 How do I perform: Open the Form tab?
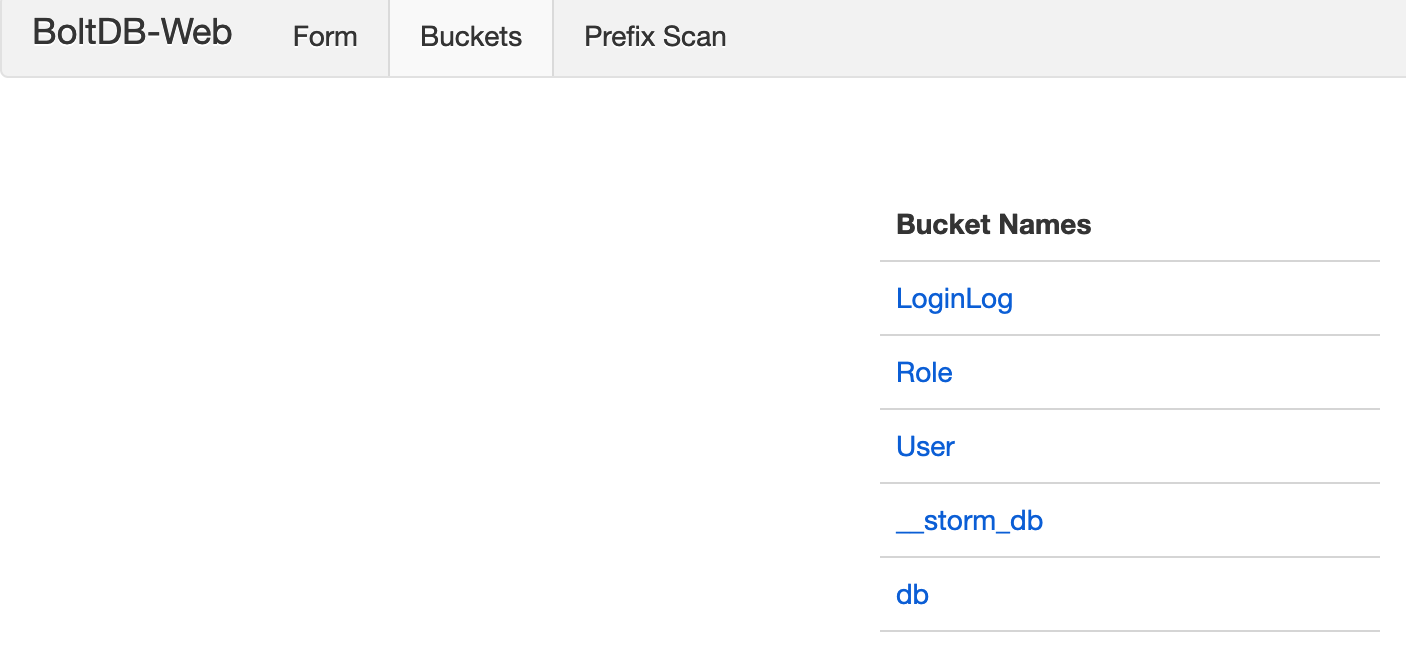click(325, 37)
